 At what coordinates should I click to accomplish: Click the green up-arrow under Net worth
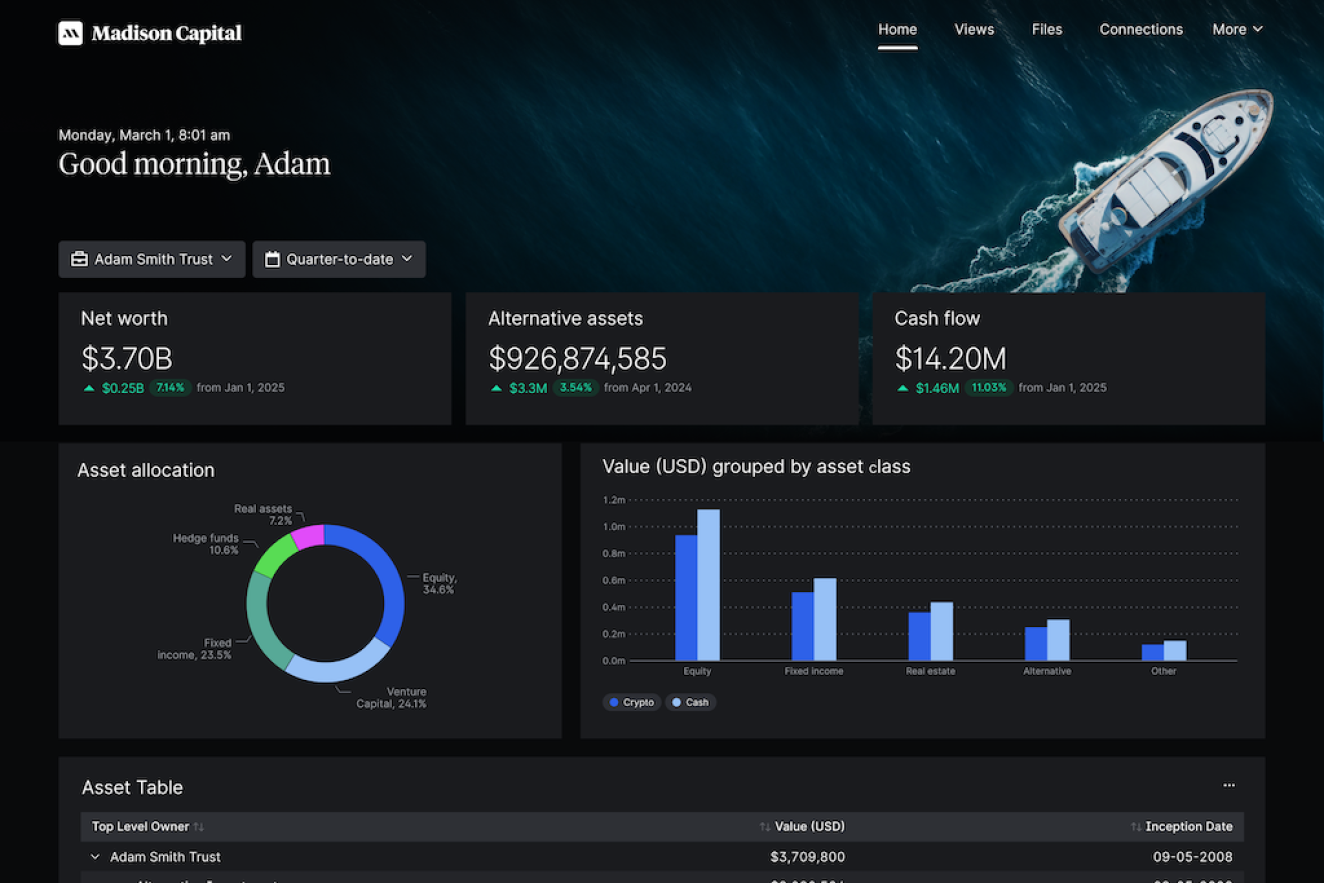[89, 388]
